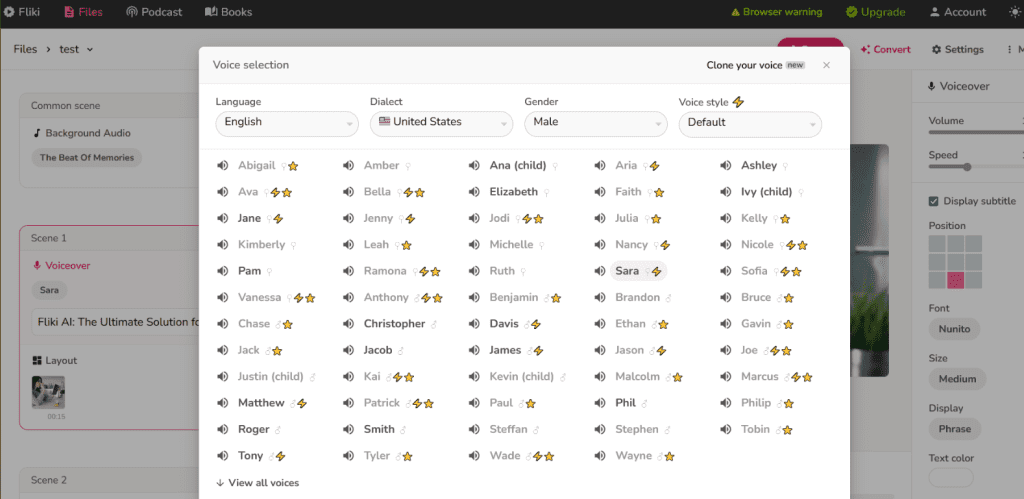Switch to the Books tab
Image resolution: width=1024 pixels, height=499 pixels.
click(228, 12)
